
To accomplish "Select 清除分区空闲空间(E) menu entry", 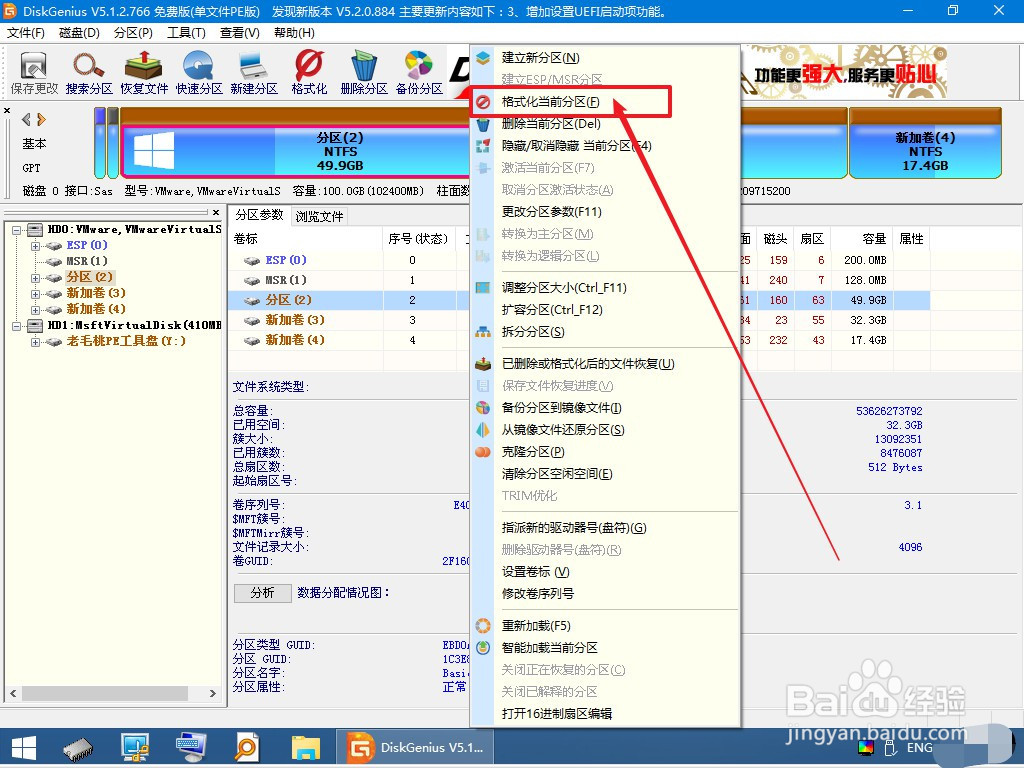I will [605, 473].
